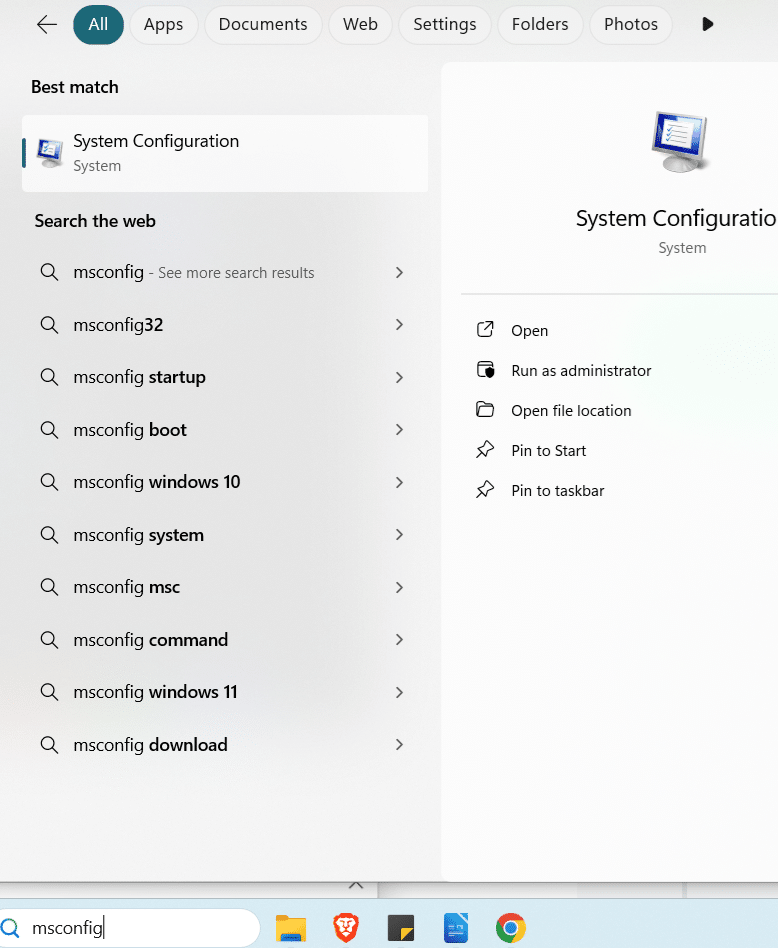The width and height of the screenshot is (778, 948).
Task: Click Open to launch System Configuration
Action: click(529, 330)
